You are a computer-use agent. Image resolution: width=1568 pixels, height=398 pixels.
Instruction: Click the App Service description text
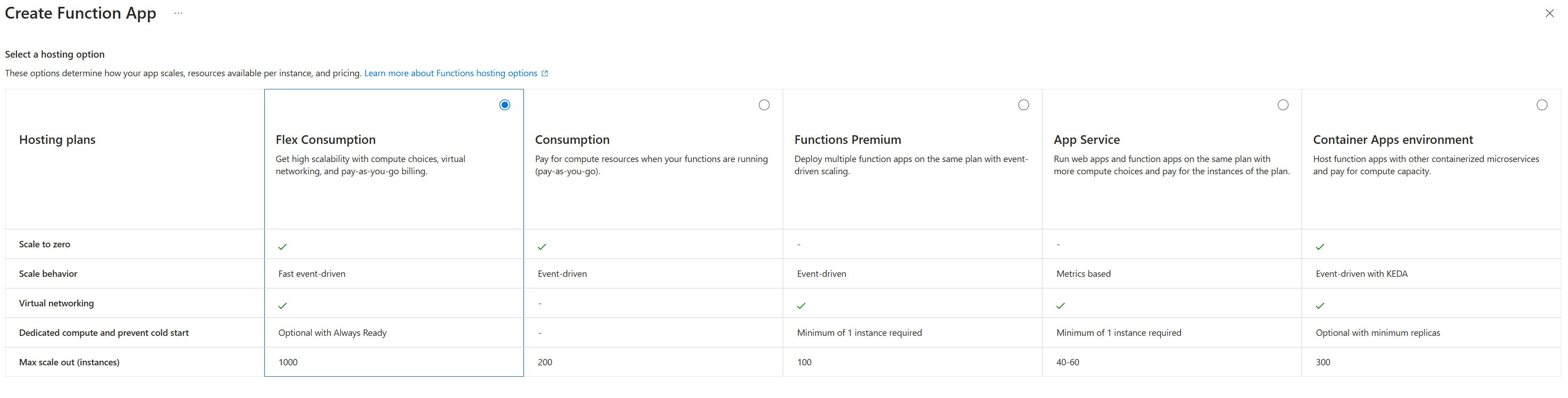click(1172, 165)
